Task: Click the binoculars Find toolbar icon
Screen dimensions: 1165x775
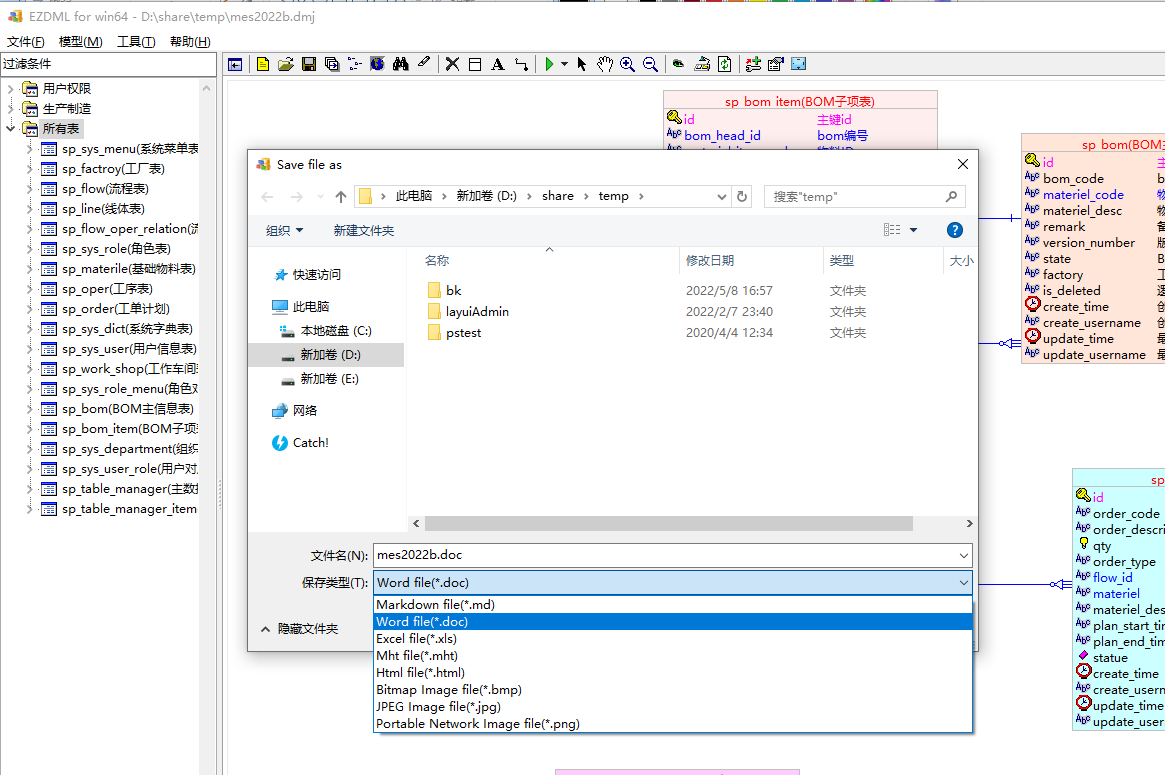Action: pyautogui.click(x=400, y=65)
